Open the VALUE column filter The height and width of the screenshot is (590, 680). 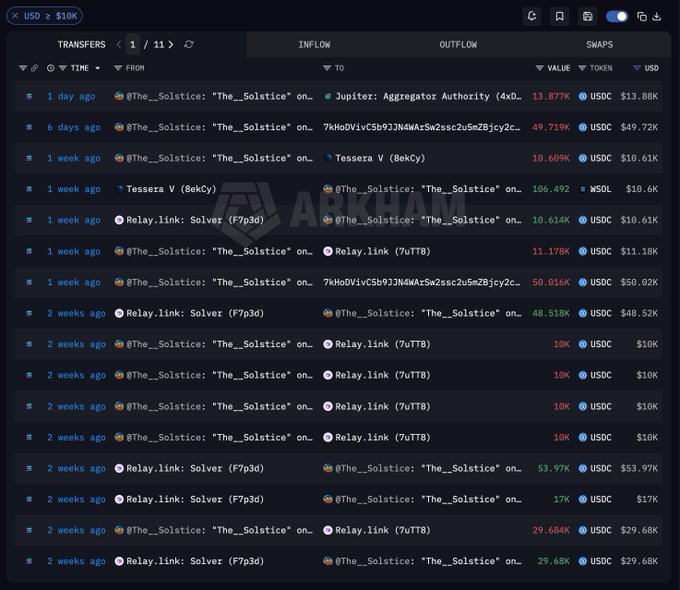(x=539, y=68)
